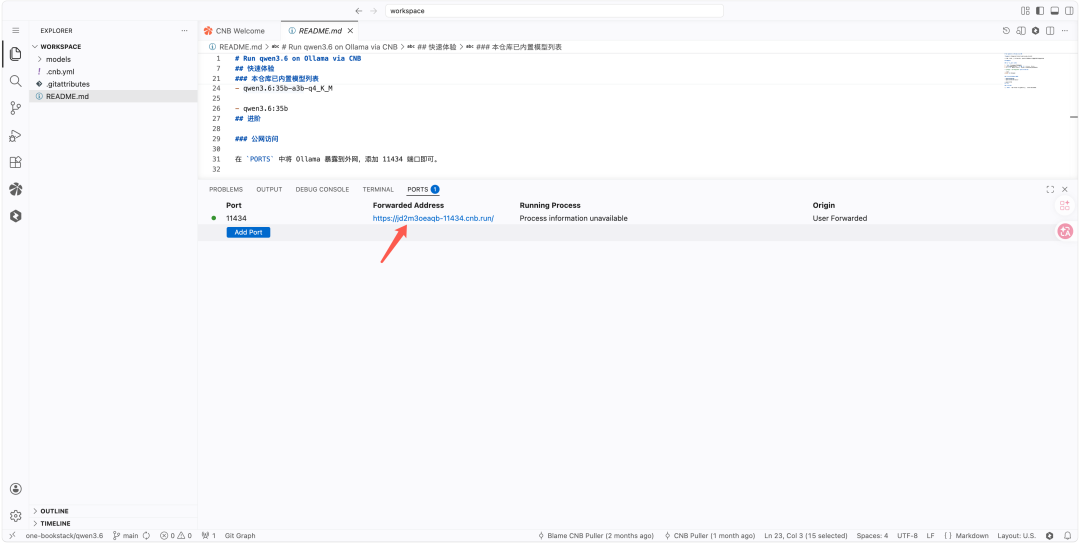Open the forwarded 11434.cnb.run address link
This screenshot has height=544, width=1080.
(433, 218)
